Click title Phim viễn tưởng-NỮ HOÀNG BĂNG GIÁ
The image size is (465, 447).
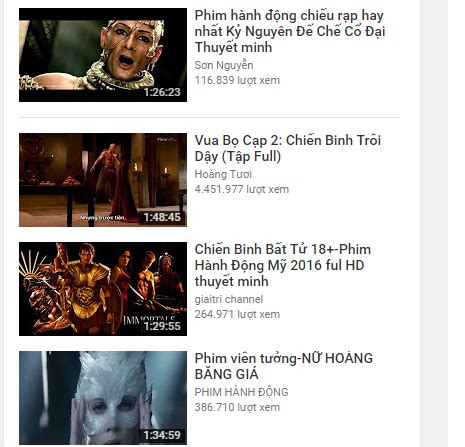click(284, 366)
